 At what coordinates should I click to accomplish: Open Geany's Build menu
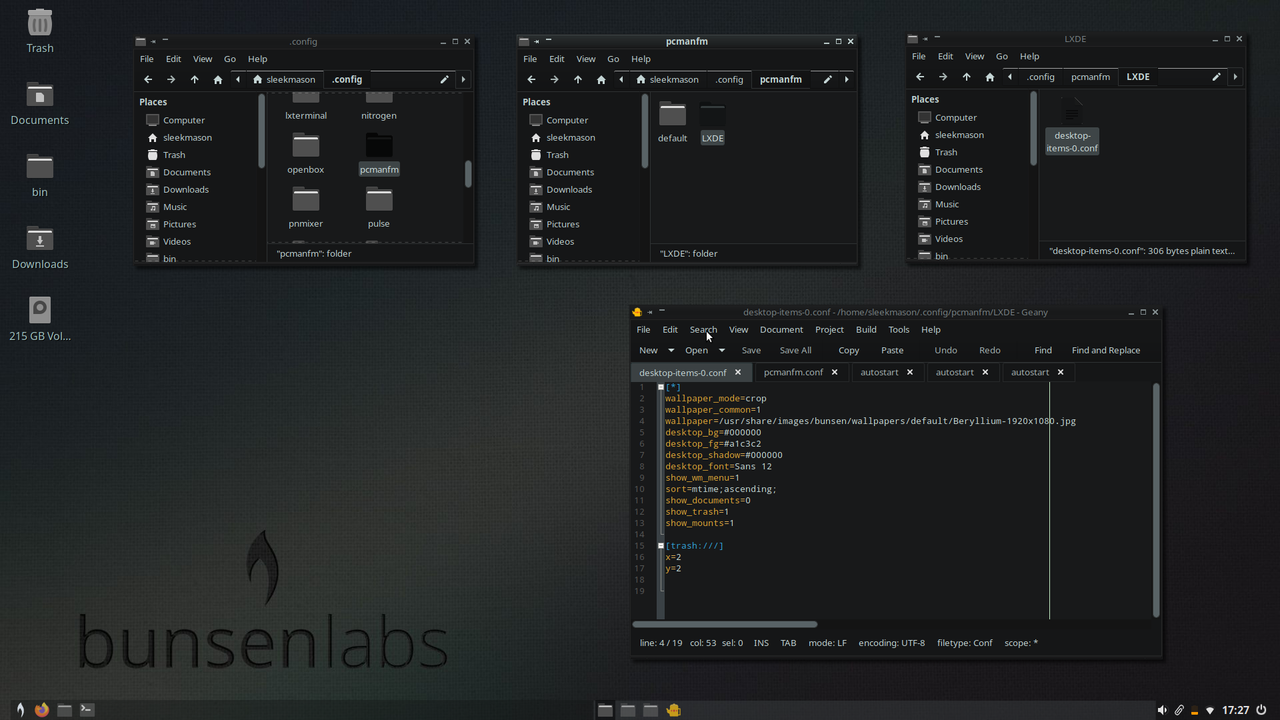pos(866,329)
